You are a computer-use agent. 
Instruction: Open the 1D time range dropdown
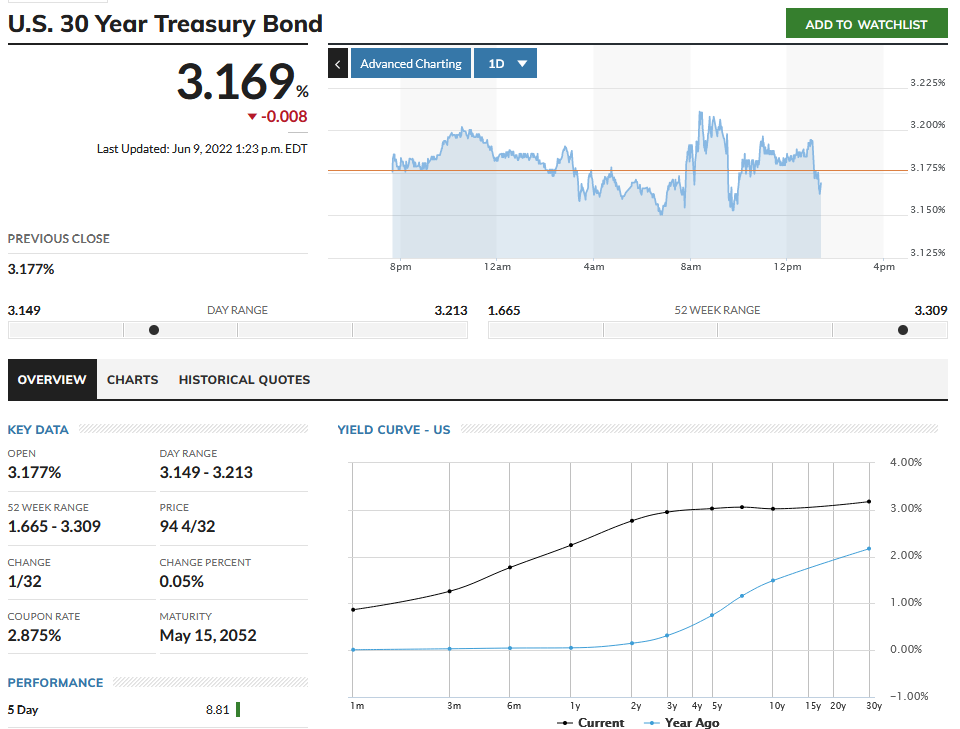click(x=505, y=63)
